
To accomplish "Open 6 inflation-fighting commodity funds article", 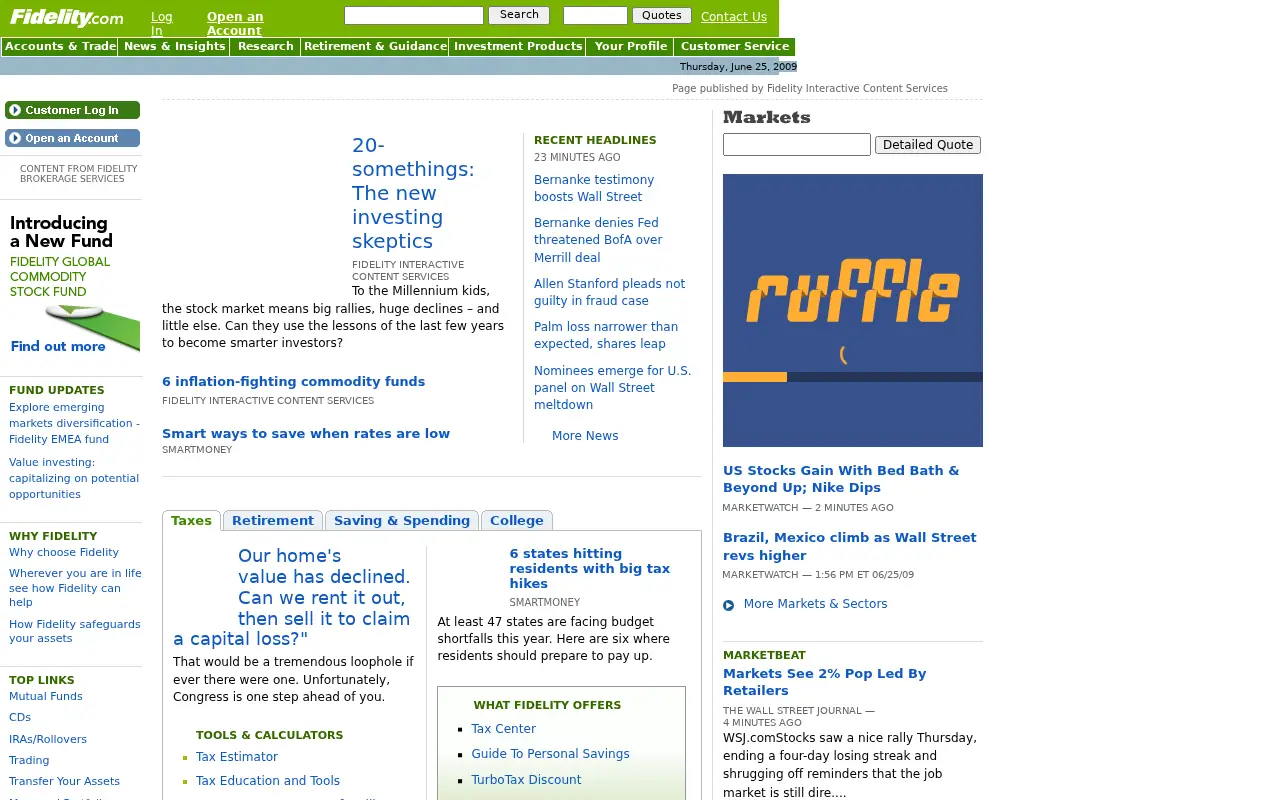I will 293,382.
